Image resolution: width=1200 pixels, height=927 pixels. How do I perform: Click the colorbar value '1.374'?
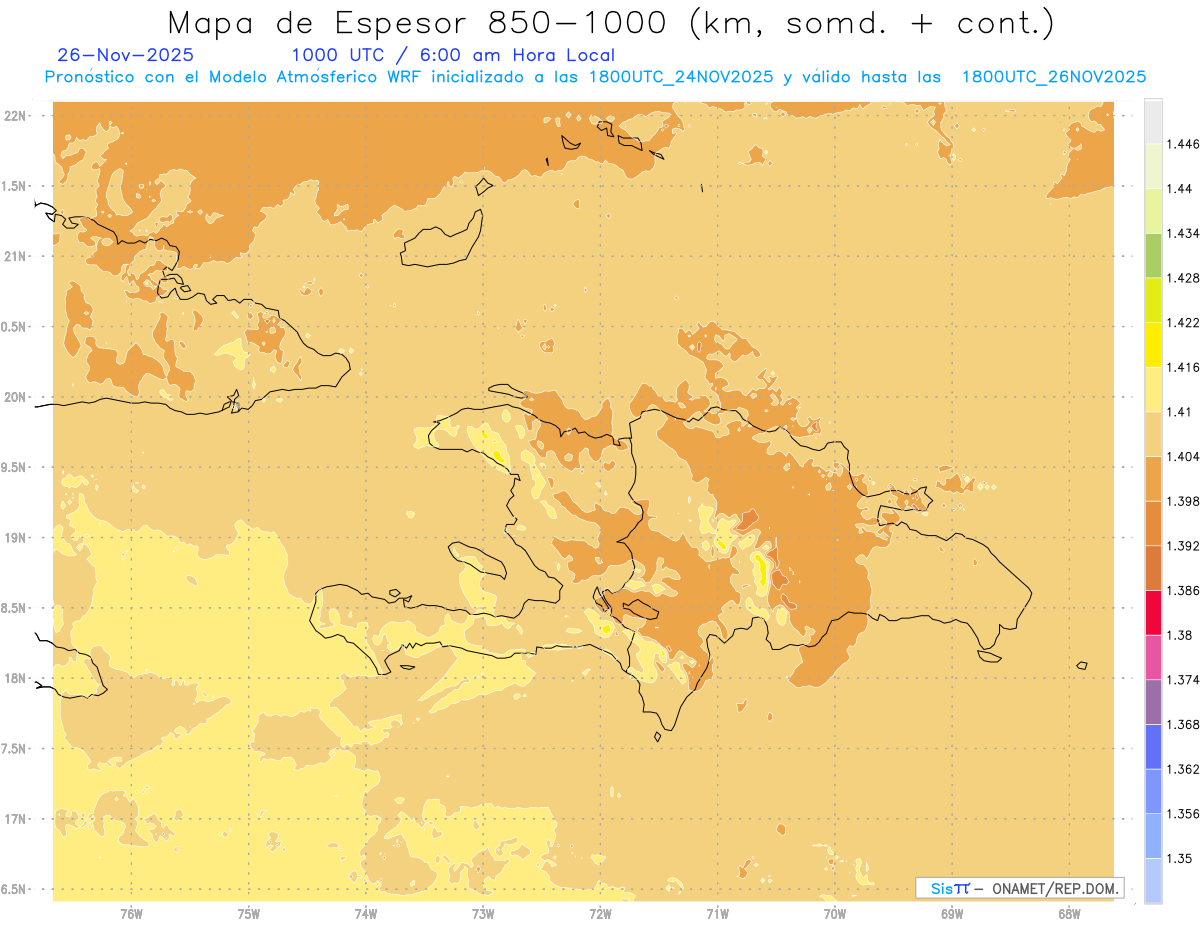click(1183, 680)
